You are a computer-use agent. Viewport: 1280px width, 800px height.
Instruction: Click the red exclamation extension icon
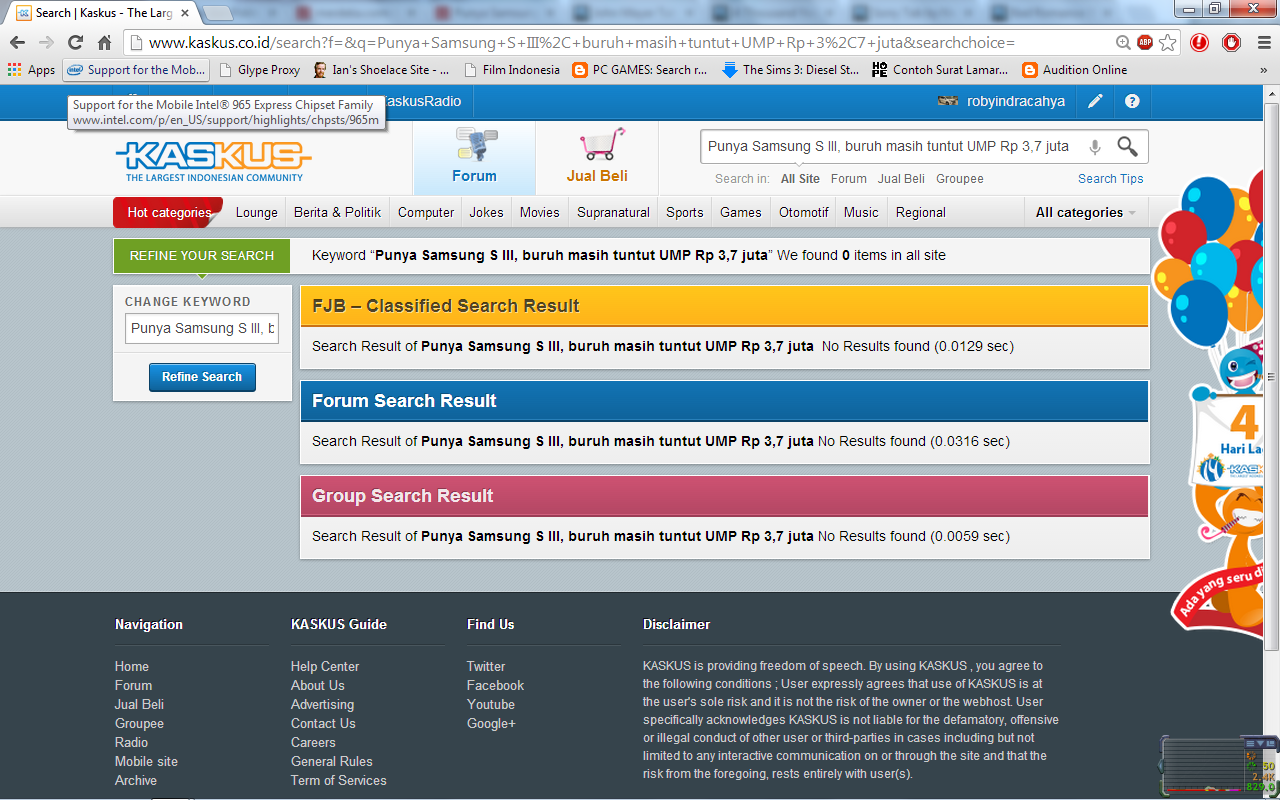point(1199,42)
